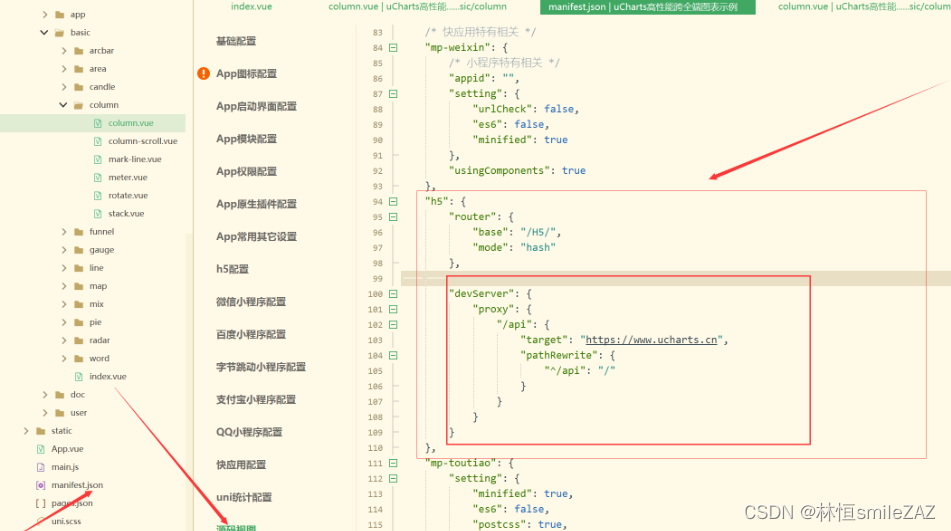Click the doc folder icon
Viewport: 951px width, 531px height.
(59, 395)
